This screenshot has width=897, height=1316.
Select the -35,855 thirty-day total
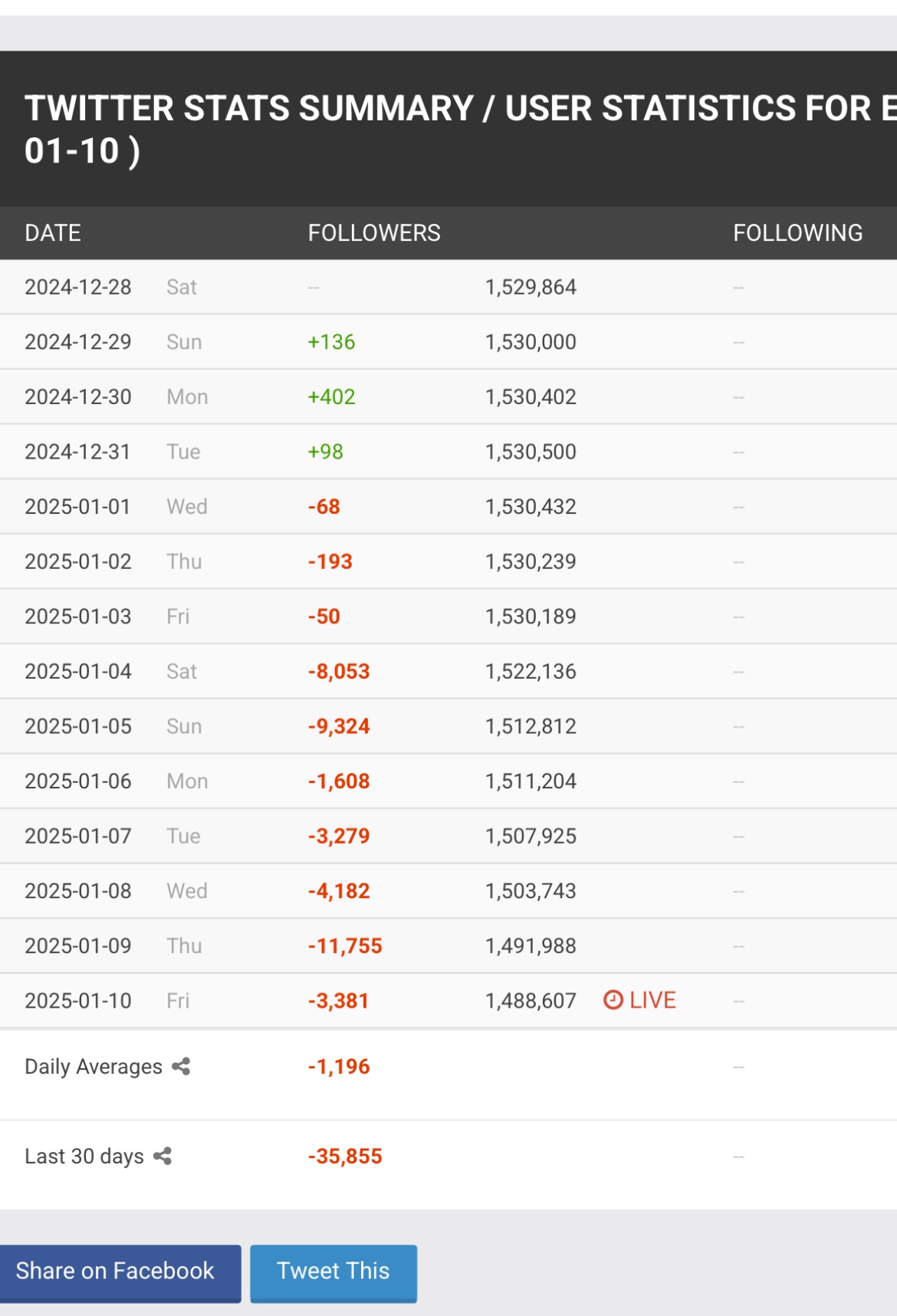[x=345, y=1156]
